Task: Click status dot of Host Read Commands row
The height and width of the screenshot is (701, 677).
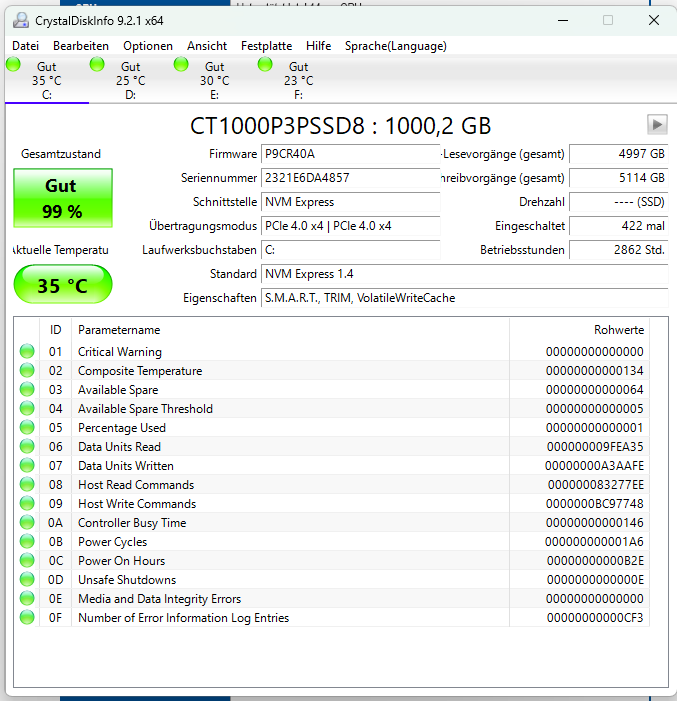Action: (27, 484)
